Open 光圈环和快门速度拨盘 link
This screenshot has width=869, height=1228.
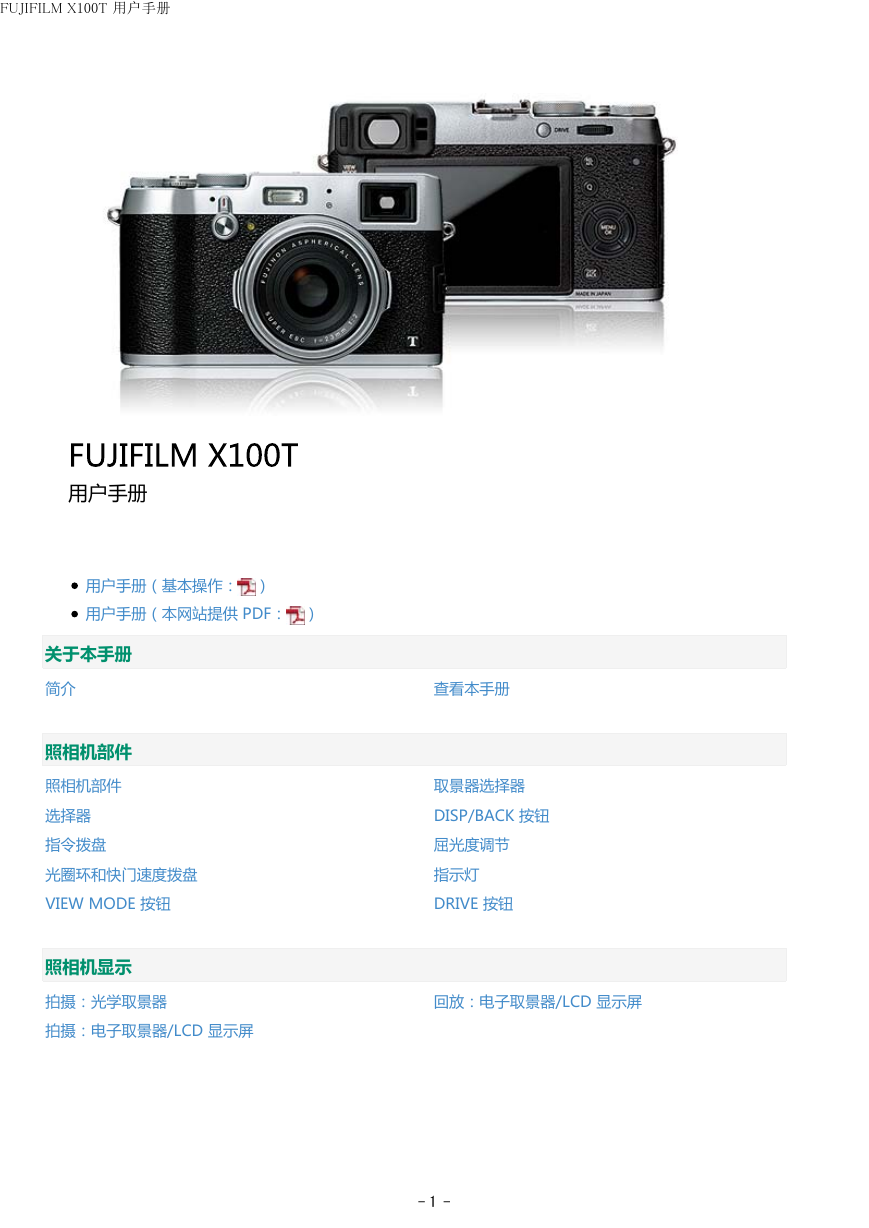point(121,875)
